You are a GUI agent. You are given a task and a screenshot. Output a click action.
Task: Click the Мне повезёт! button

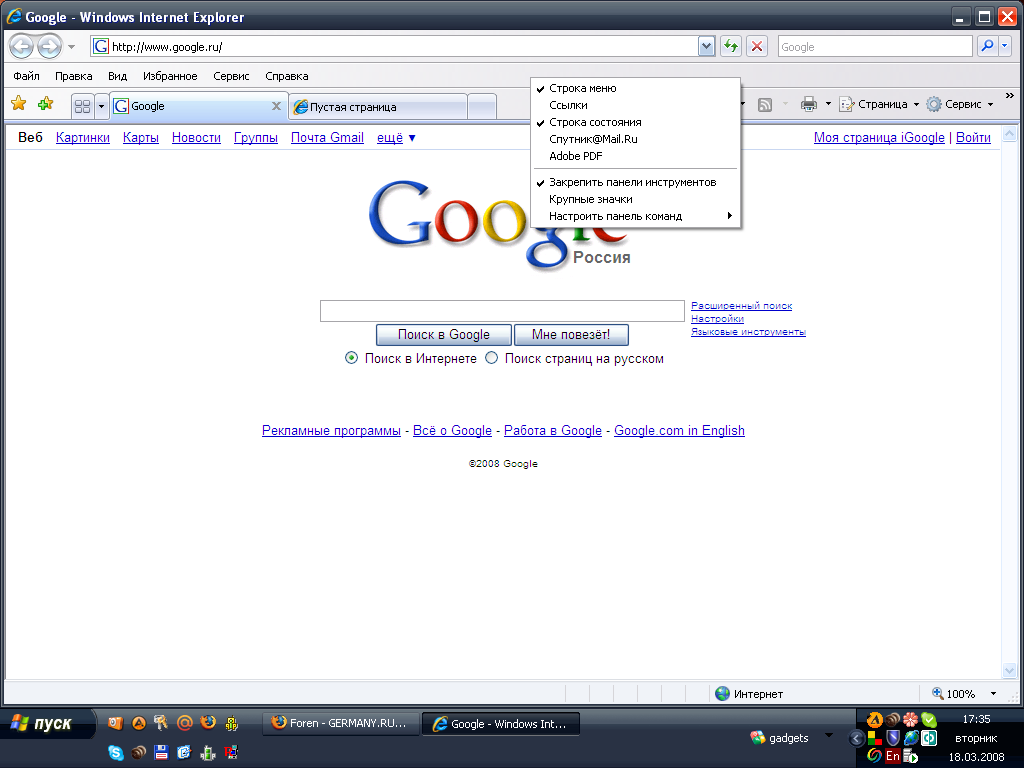click(x=571, y=335)
